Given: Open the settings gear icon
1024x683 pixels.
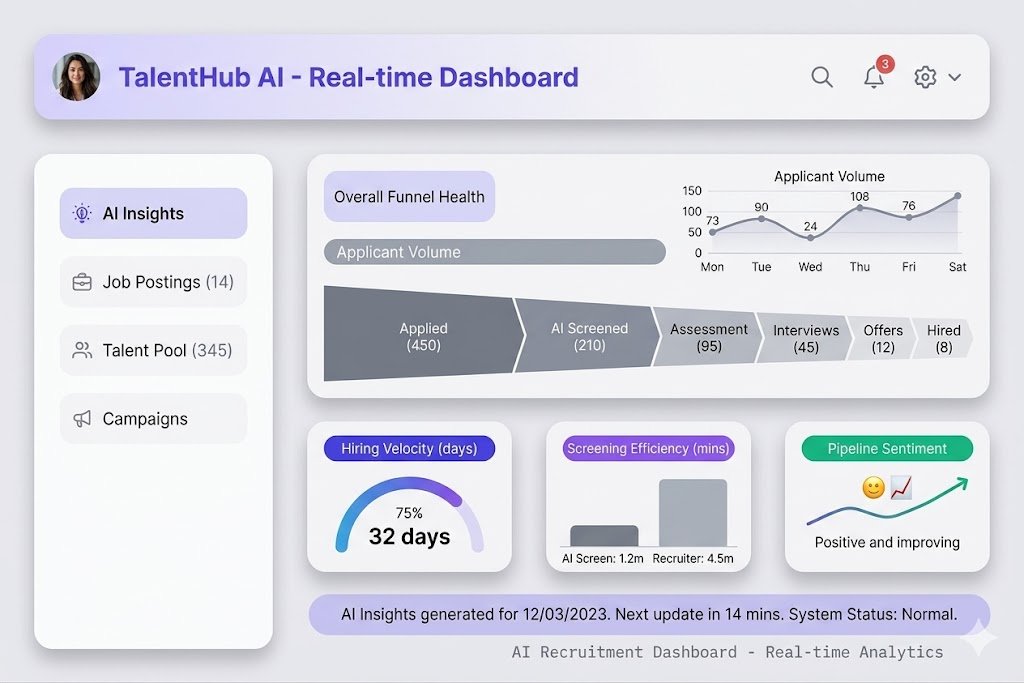Looking at the screenshot, I should point(925,77).
